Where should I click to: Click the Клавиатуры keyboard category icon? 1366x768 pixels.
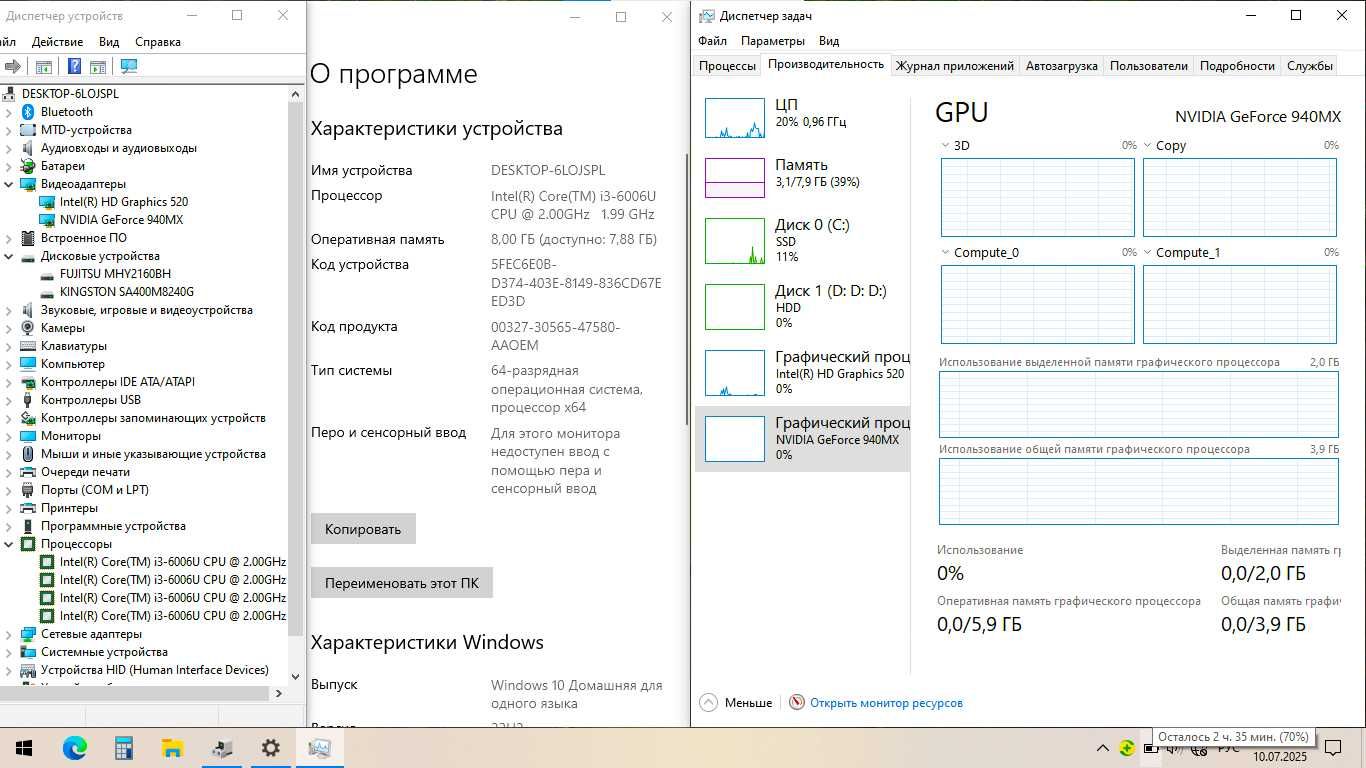point(28,346)
